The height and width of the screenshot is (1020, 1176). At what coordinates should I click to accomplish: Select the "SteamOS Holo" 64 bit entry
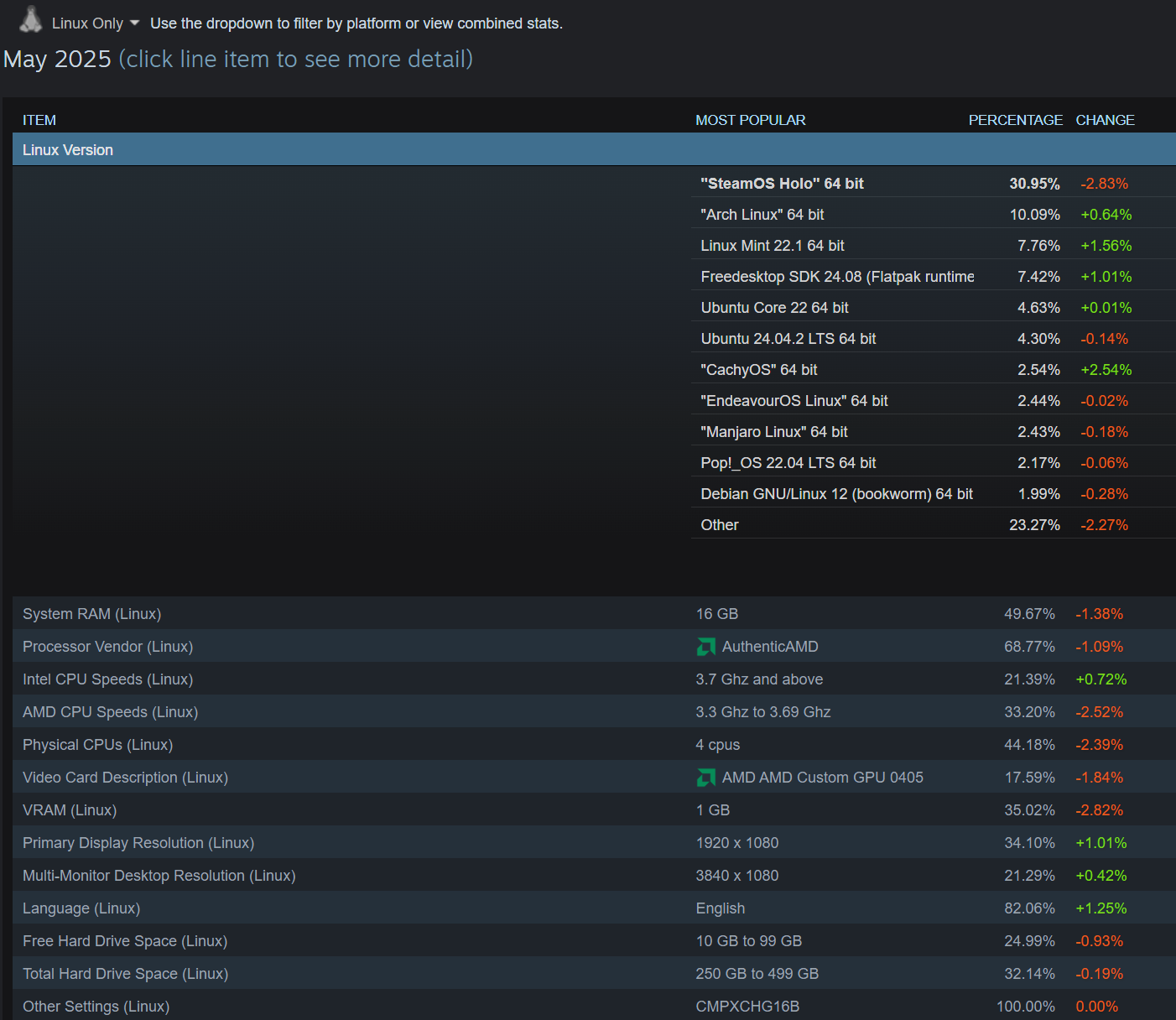click(x=934, y=183)
